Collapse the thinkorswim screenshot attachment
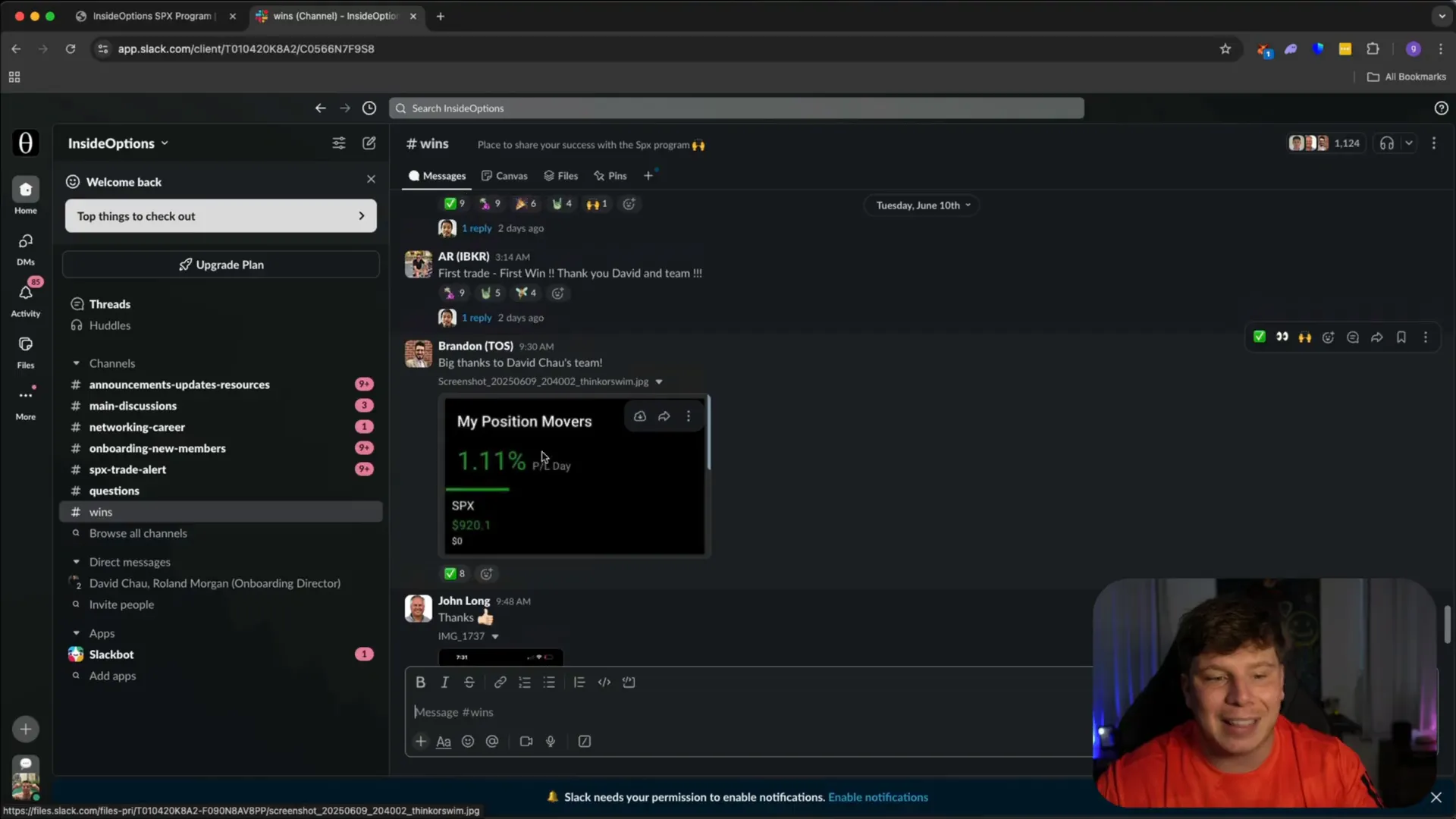The height and width of the screenshot is (819, 1456). tap(659, 382)
